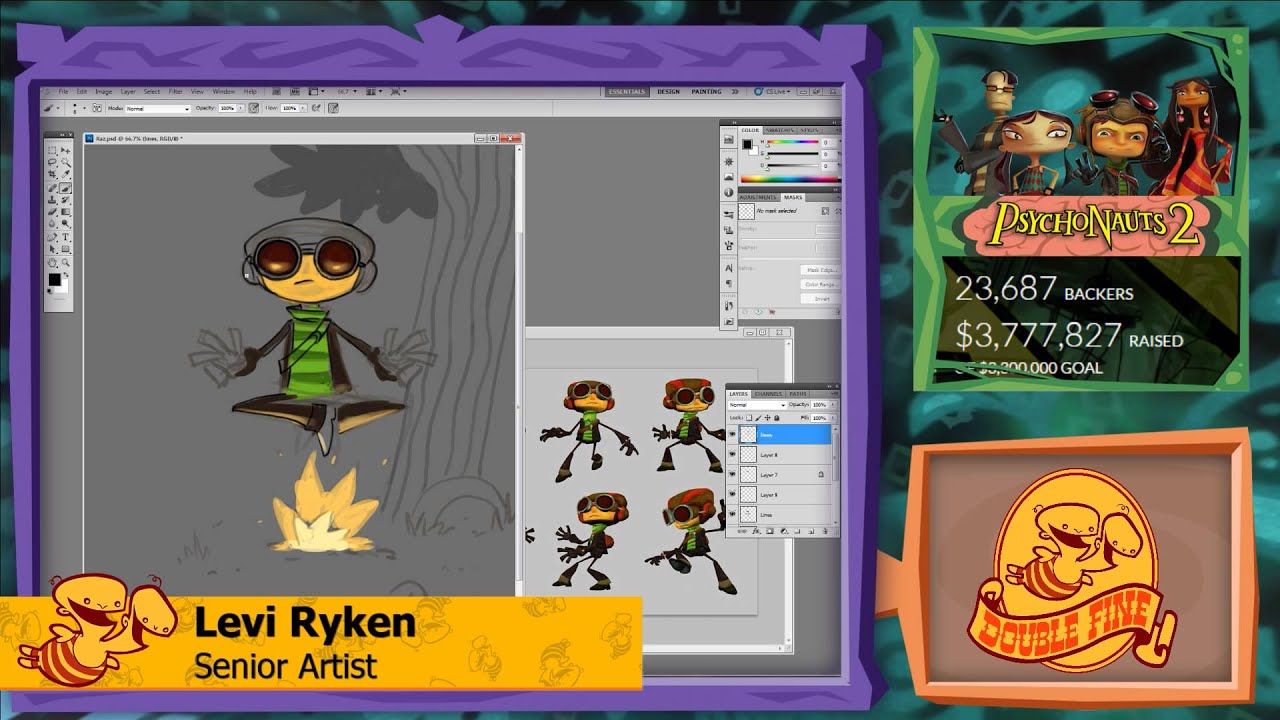Open the Info panel icon
The width and height of the screenshot is (1280, 720).
729,191
